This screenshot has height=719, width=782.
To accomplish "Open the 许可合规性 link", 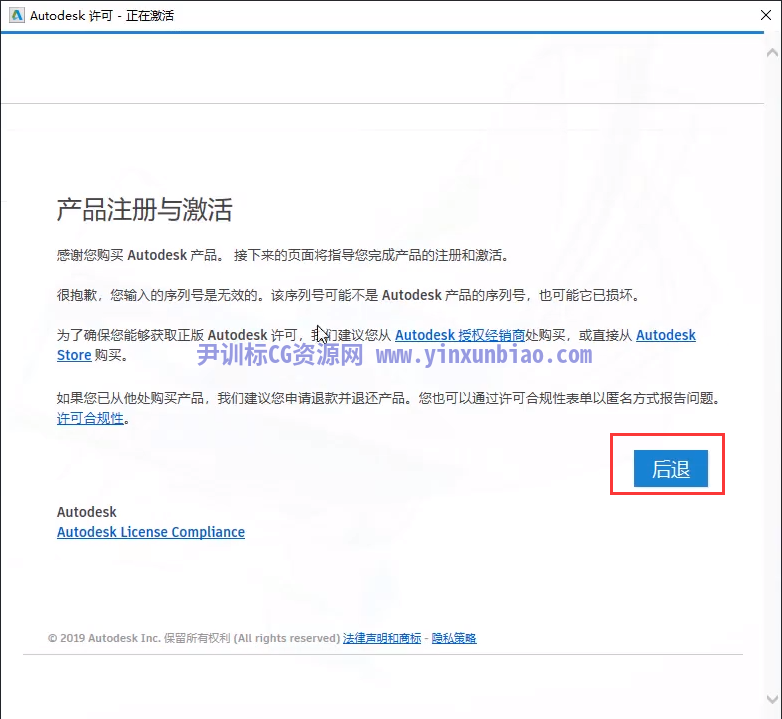I will (x=90, y=418).
